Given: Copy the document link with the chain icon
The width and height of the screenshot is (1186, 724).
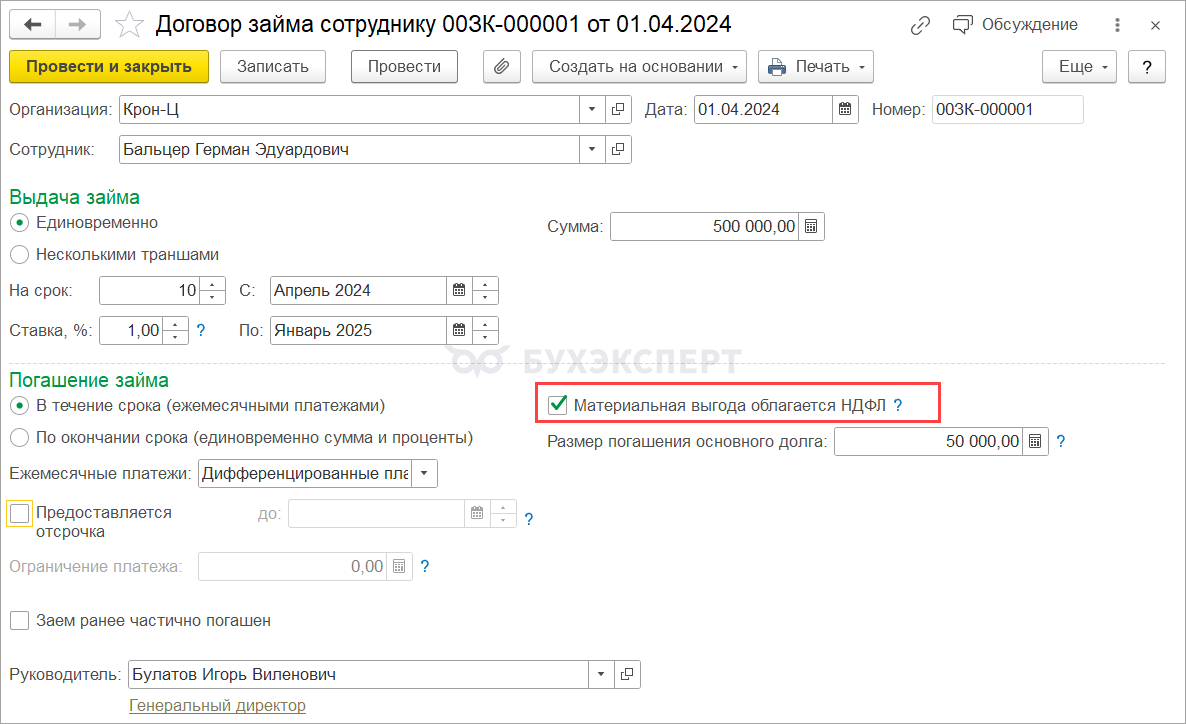Looking at the screenshot, I should click(x=920, y=25).
